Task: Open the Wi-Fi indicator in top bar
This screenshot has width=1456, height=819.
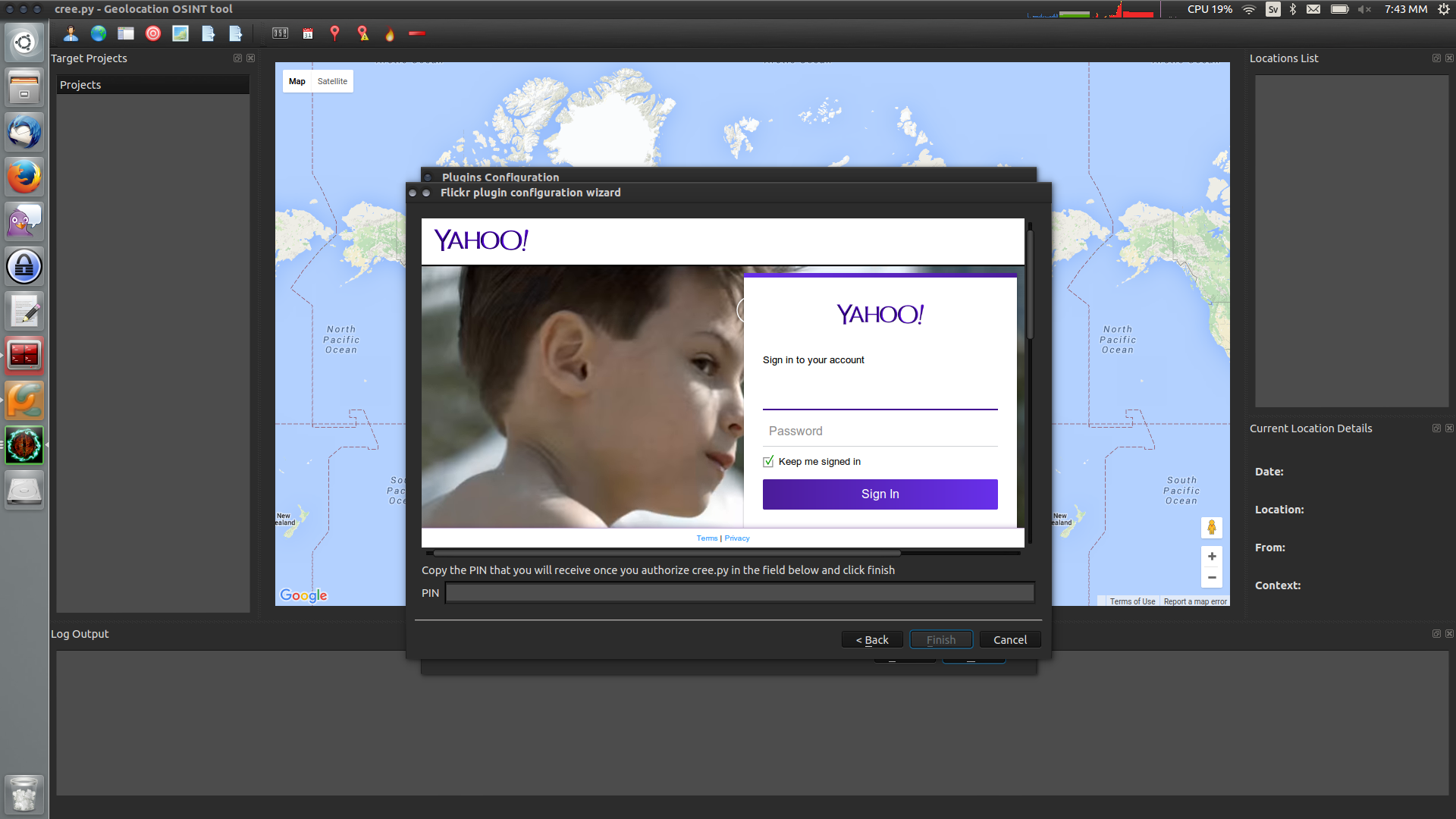Action: pos(1249,9)
